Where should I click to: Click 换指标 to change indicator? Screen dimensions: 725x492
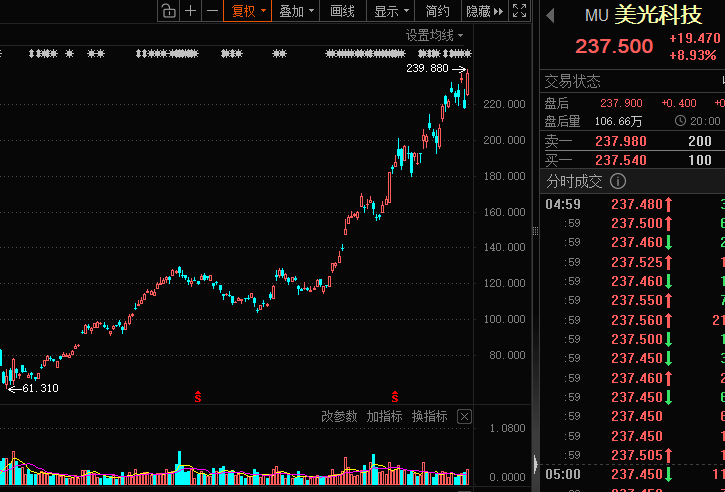tap(429, 416)
